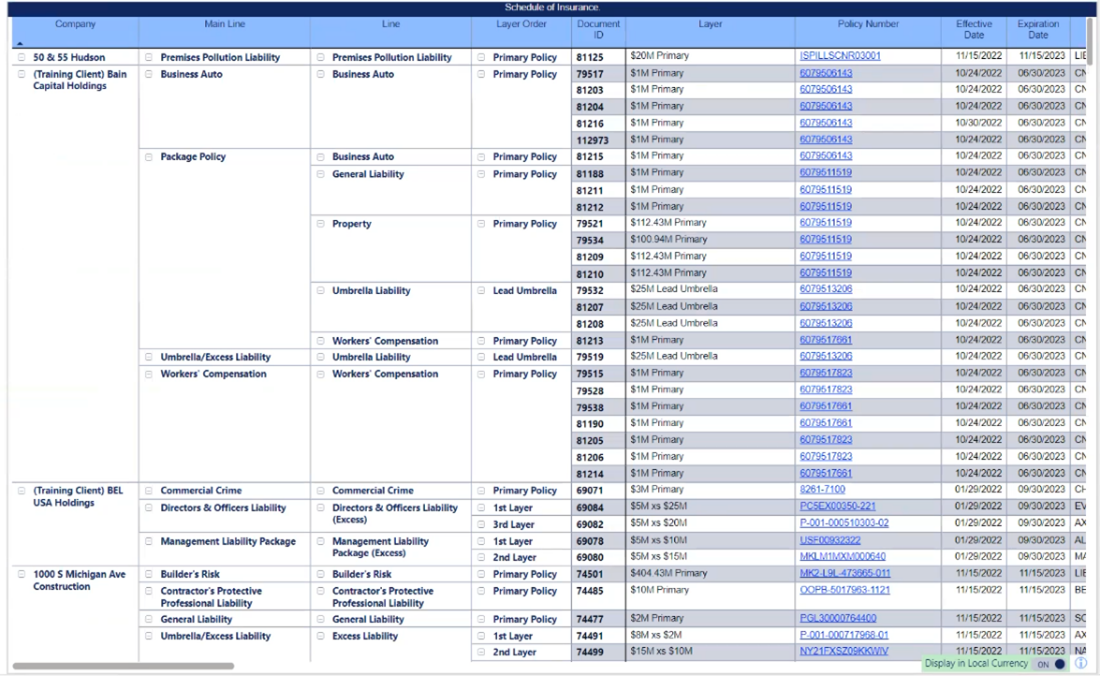Click the sort arrow under Company header

coord(20,43)
